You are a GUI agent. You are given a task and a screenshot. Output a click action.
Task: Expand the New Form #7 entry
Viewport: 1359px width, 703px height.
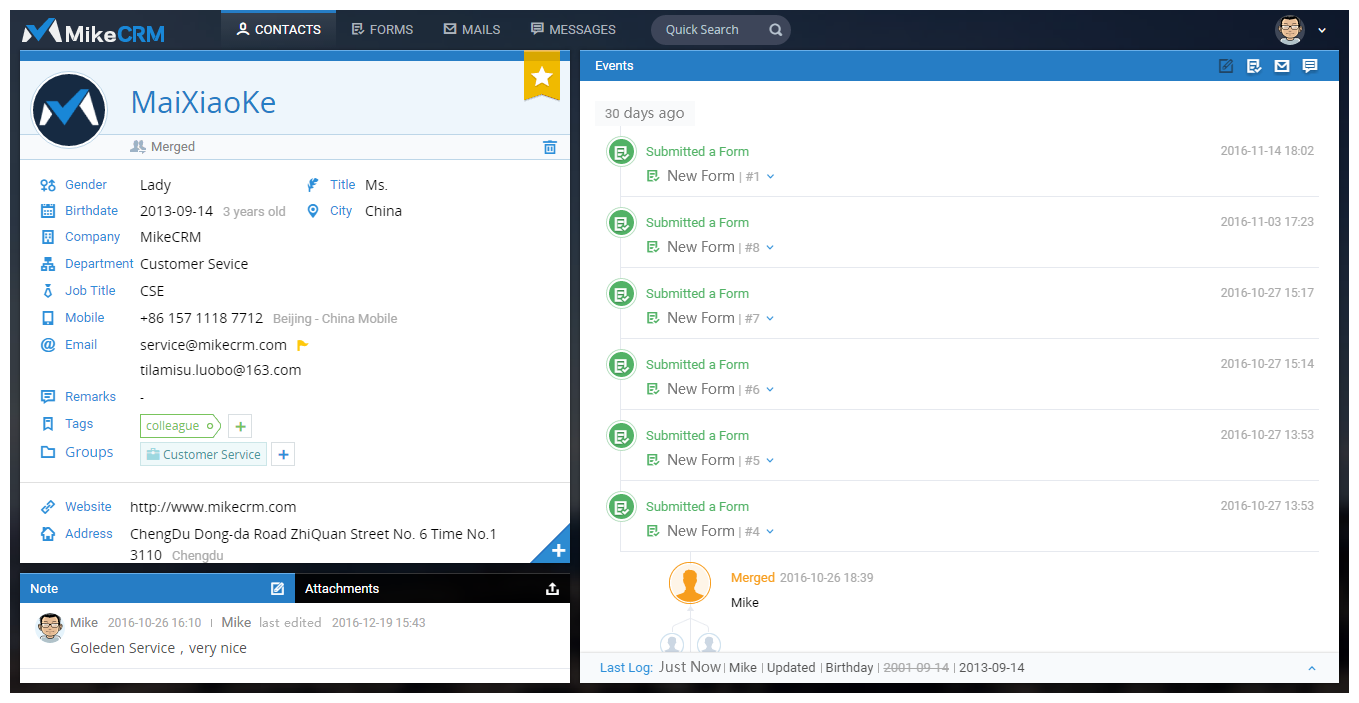pos(770,319)
